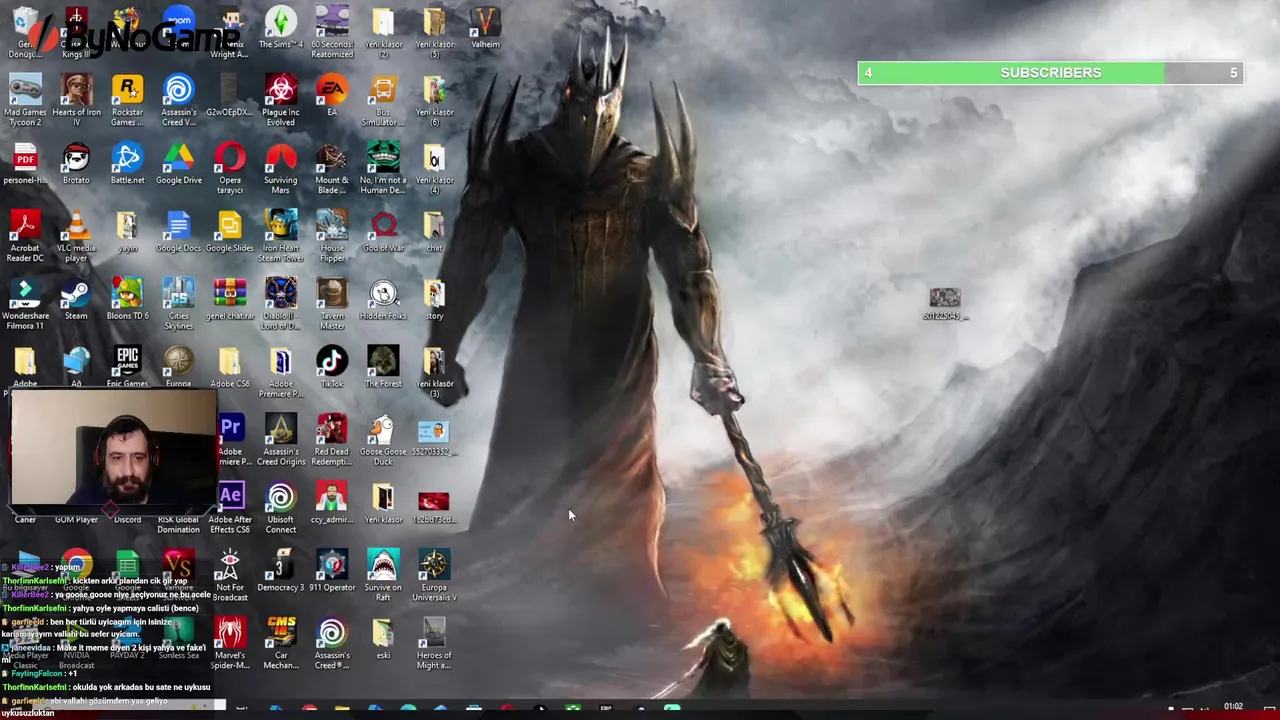This screenshot has width=1280, height=720.
Task: Click the Subscribers goal progress bar
Action: [1050, 73]
